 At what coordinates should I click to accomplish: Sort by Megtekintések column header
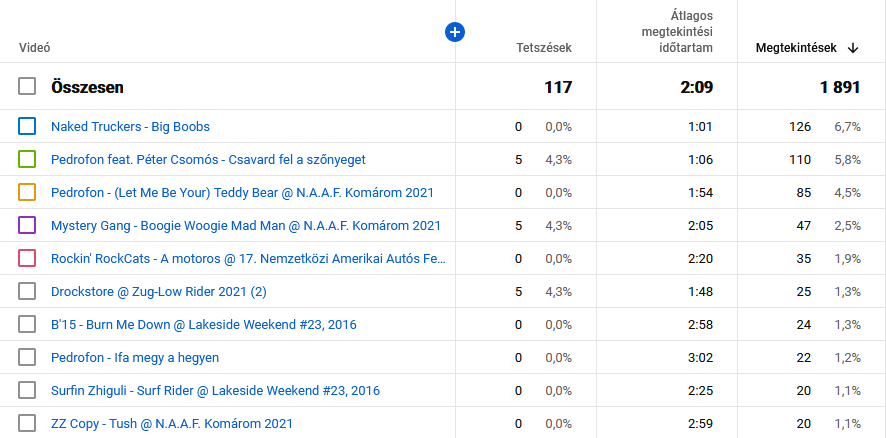point(797,47)
